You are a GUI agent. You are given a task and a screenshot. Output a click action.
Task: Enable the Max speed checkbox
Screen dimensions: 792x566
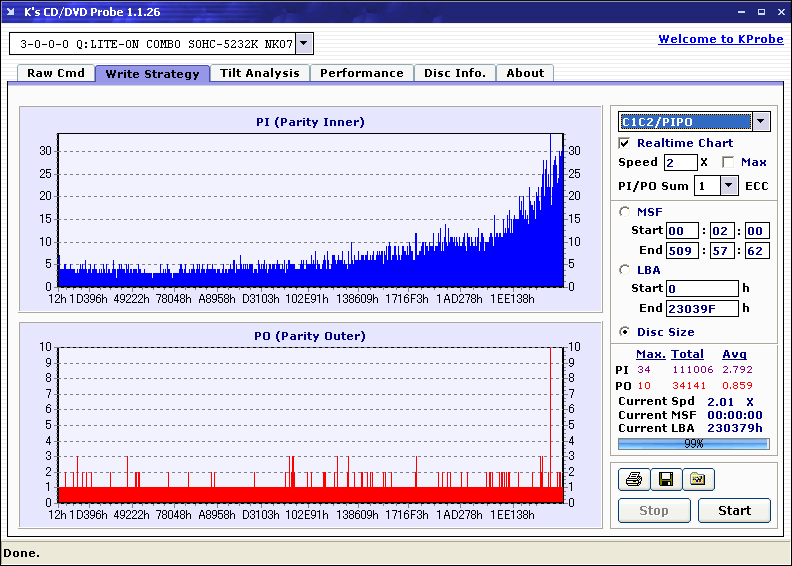(x=728, y=162)
